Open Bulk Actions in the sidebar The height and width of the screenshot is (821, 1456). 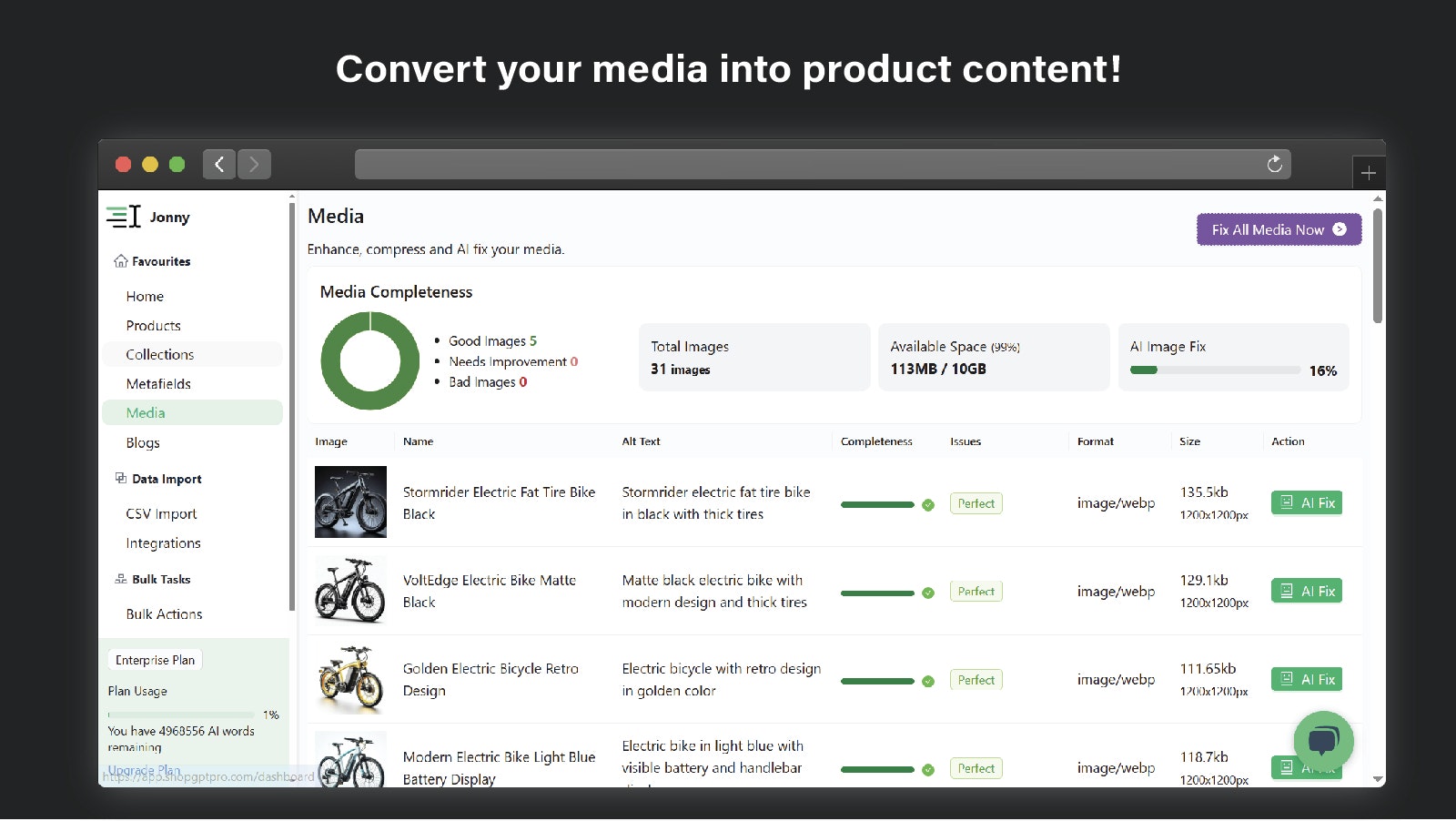click(x=164, y=614)
